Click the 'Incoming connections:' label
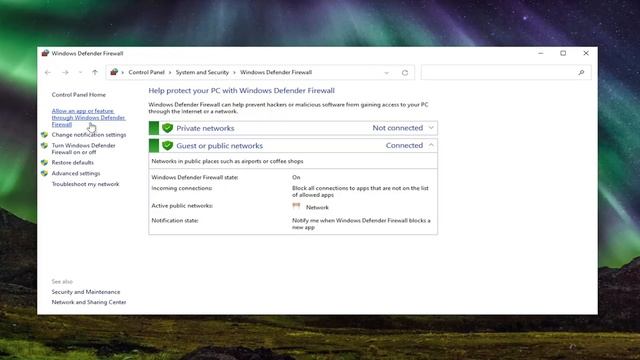Image resolution: width=640 pixels, height=360 pixels. 182,188
